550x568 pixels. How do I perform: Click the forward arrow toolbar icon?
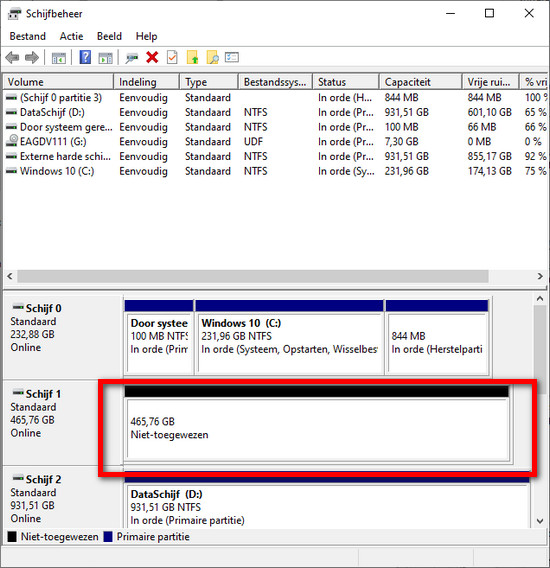pos(32,58)
